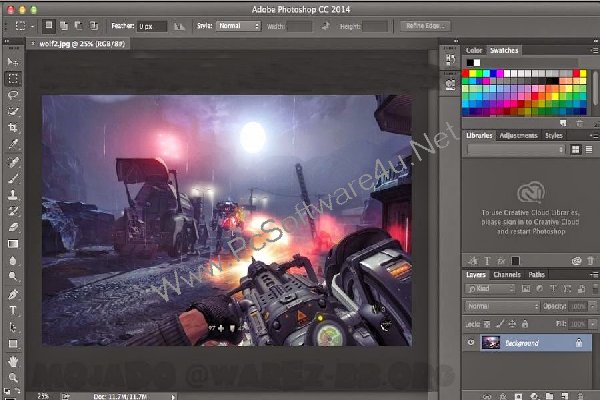Select the Clone Stamp tool

click(13, 194)
